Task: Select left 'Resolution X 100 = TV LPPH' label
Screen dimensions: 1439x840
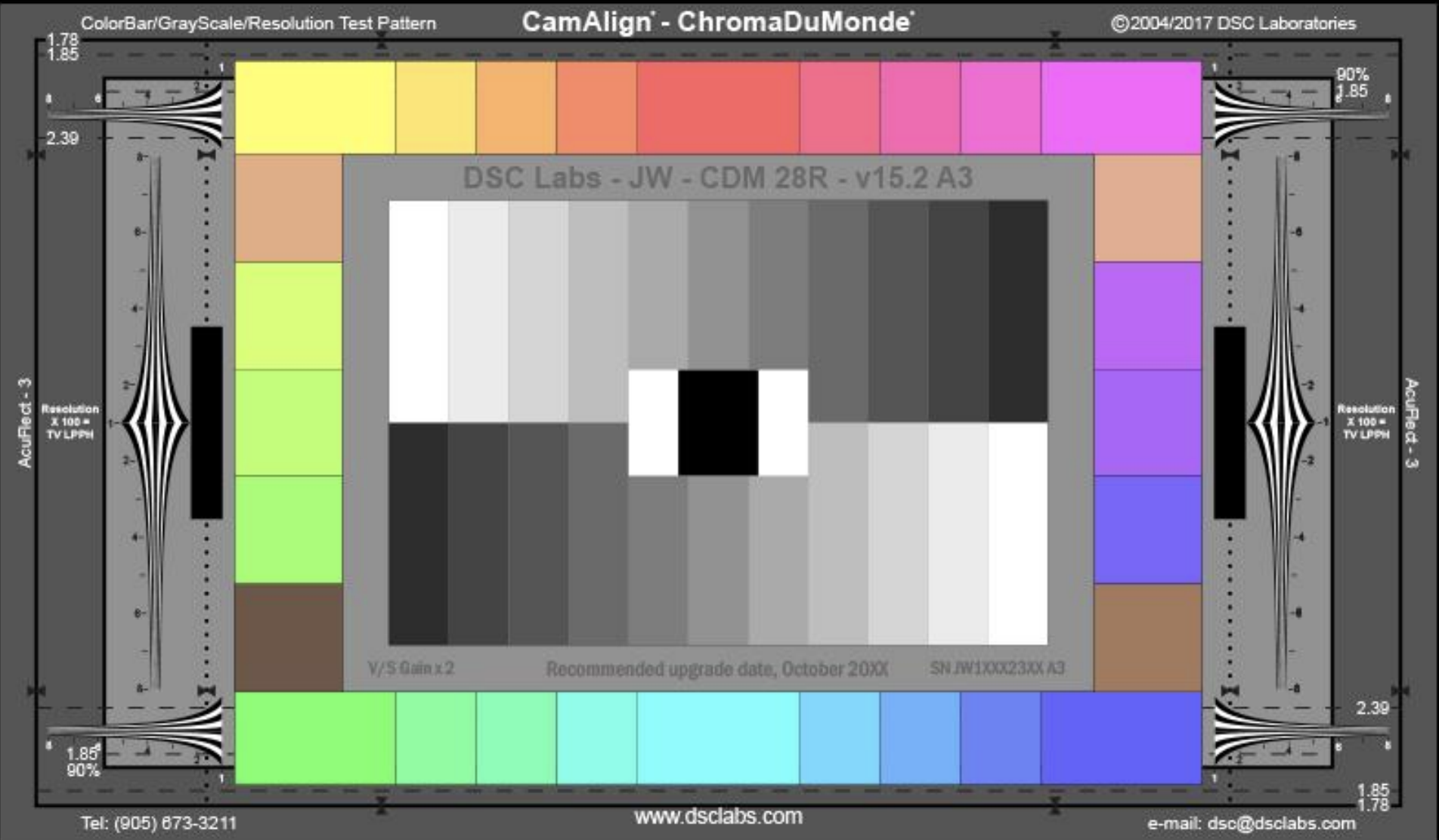Action: pyautogui.click(x=70, y=422)
